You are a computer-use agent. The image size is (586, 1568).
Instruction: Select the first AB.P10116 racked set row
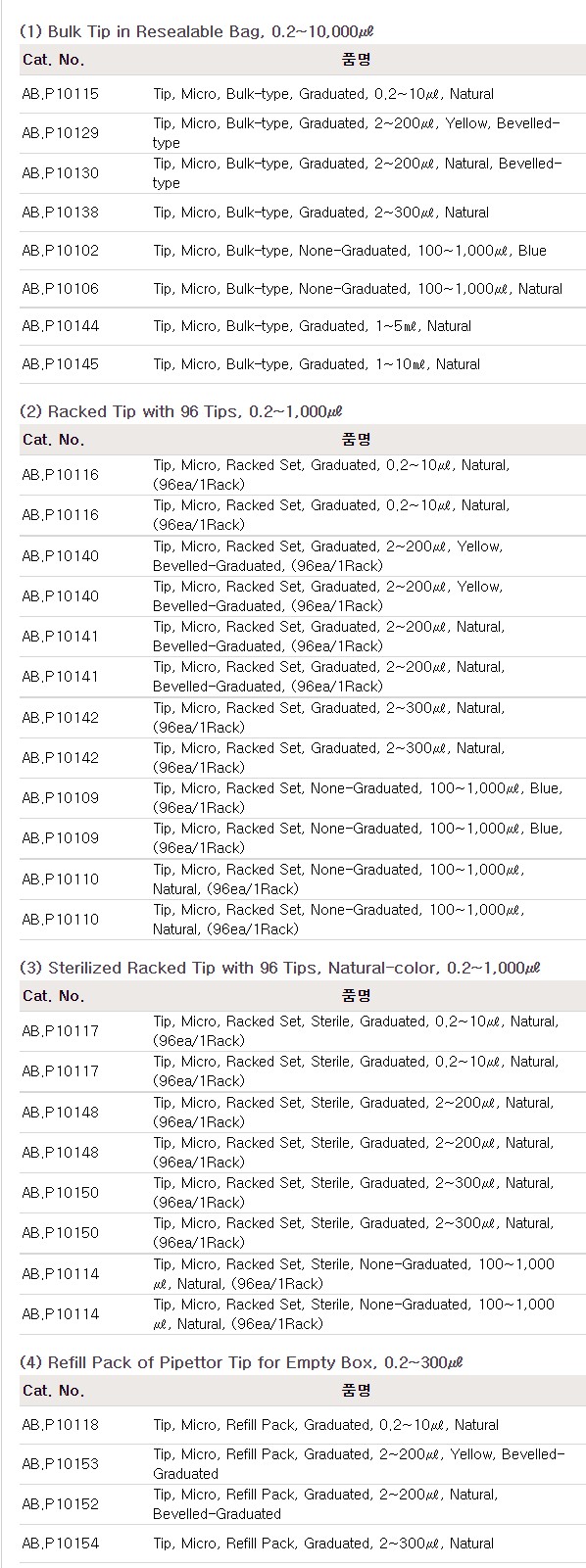303,475
